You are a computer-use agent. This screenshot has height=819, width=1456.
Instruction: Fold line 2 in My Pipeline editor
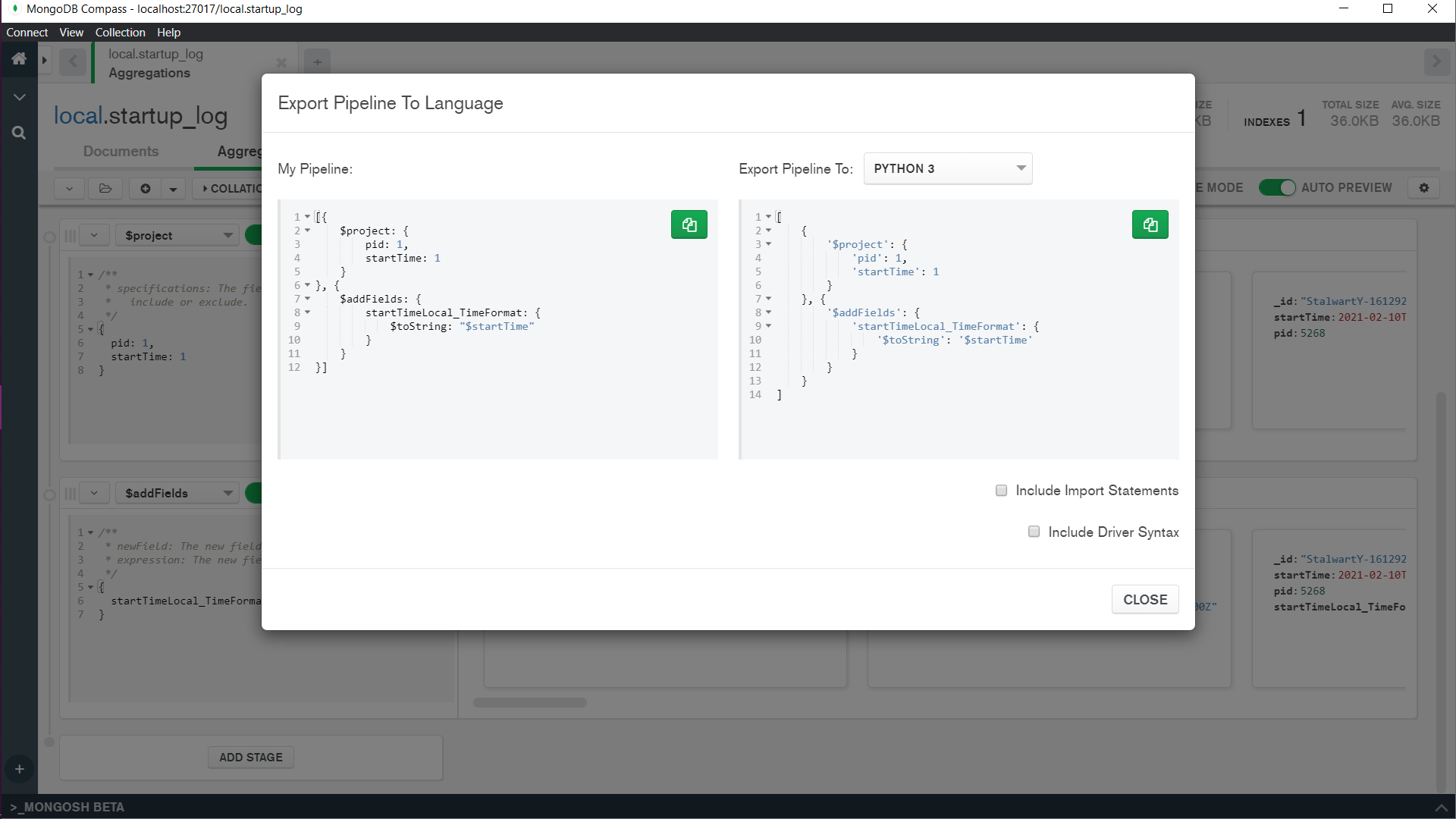click(307, 231)
